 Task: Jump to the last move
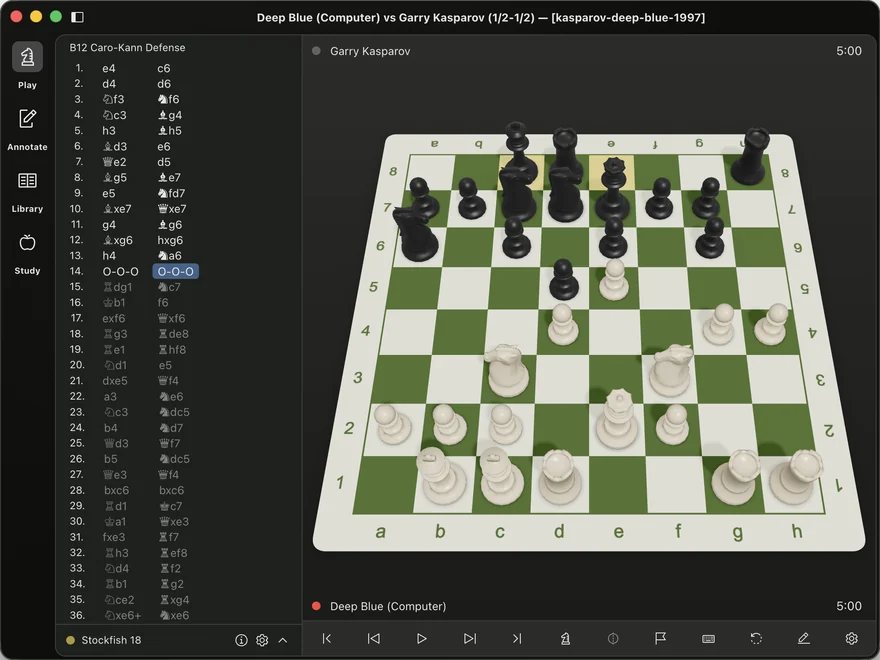tap(517, 638)
